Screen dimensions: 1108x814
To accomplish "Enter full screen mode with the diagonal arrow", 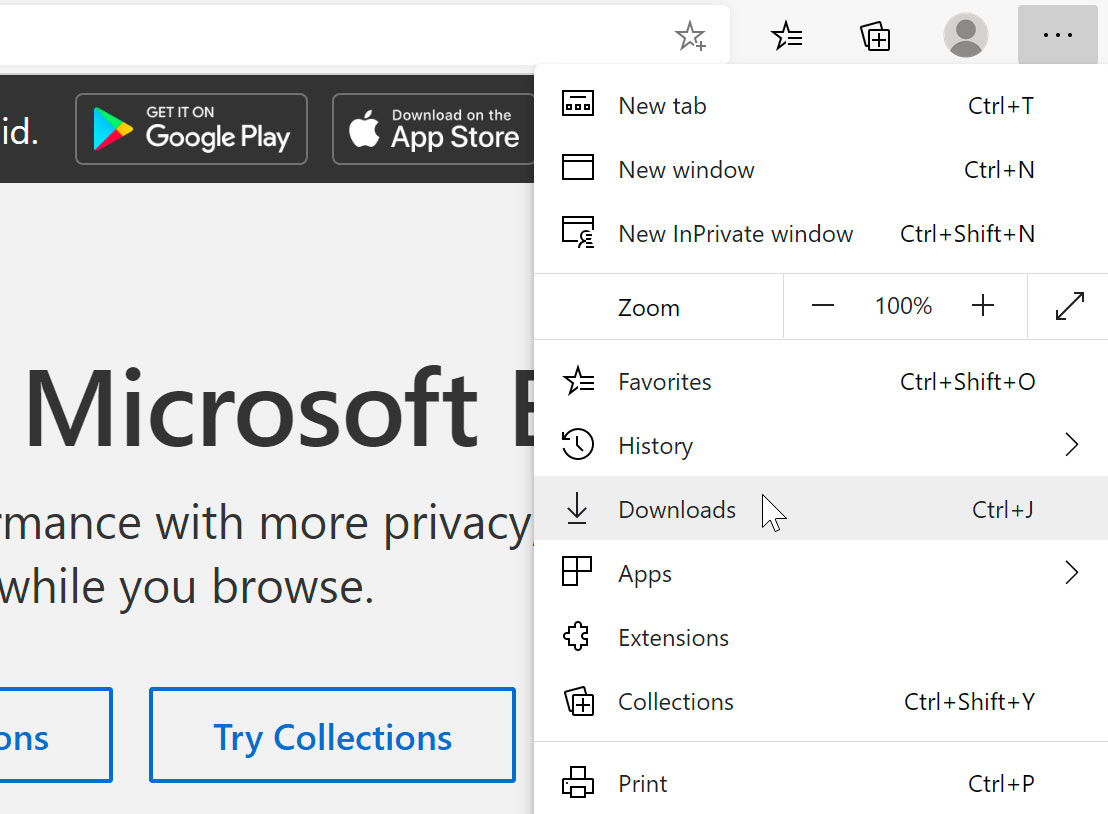I will coord(1070,306).
